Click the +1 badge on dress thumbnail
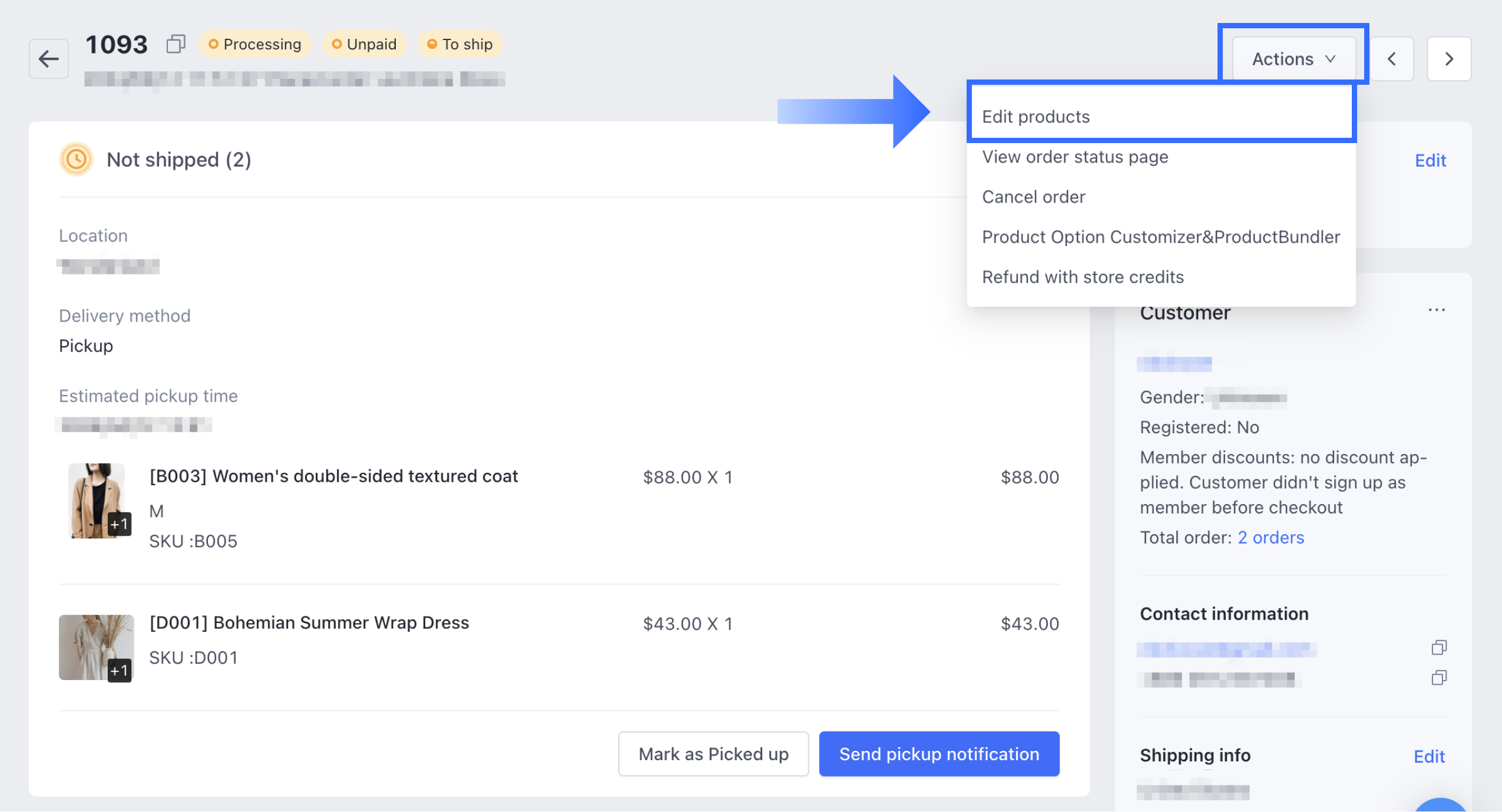The width and height of the screenshot is (1502, 812). pos(119,671)
